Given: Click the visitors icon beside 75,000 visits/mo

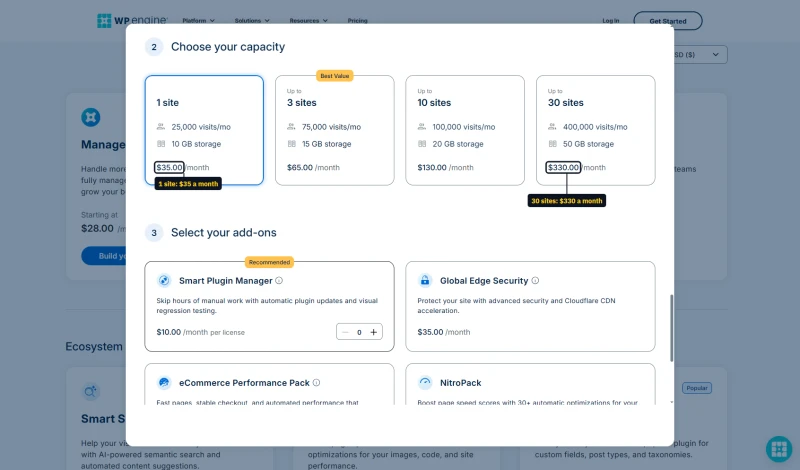Looking at the screenshot, I should pyautogui.click(x=291, y=127).
